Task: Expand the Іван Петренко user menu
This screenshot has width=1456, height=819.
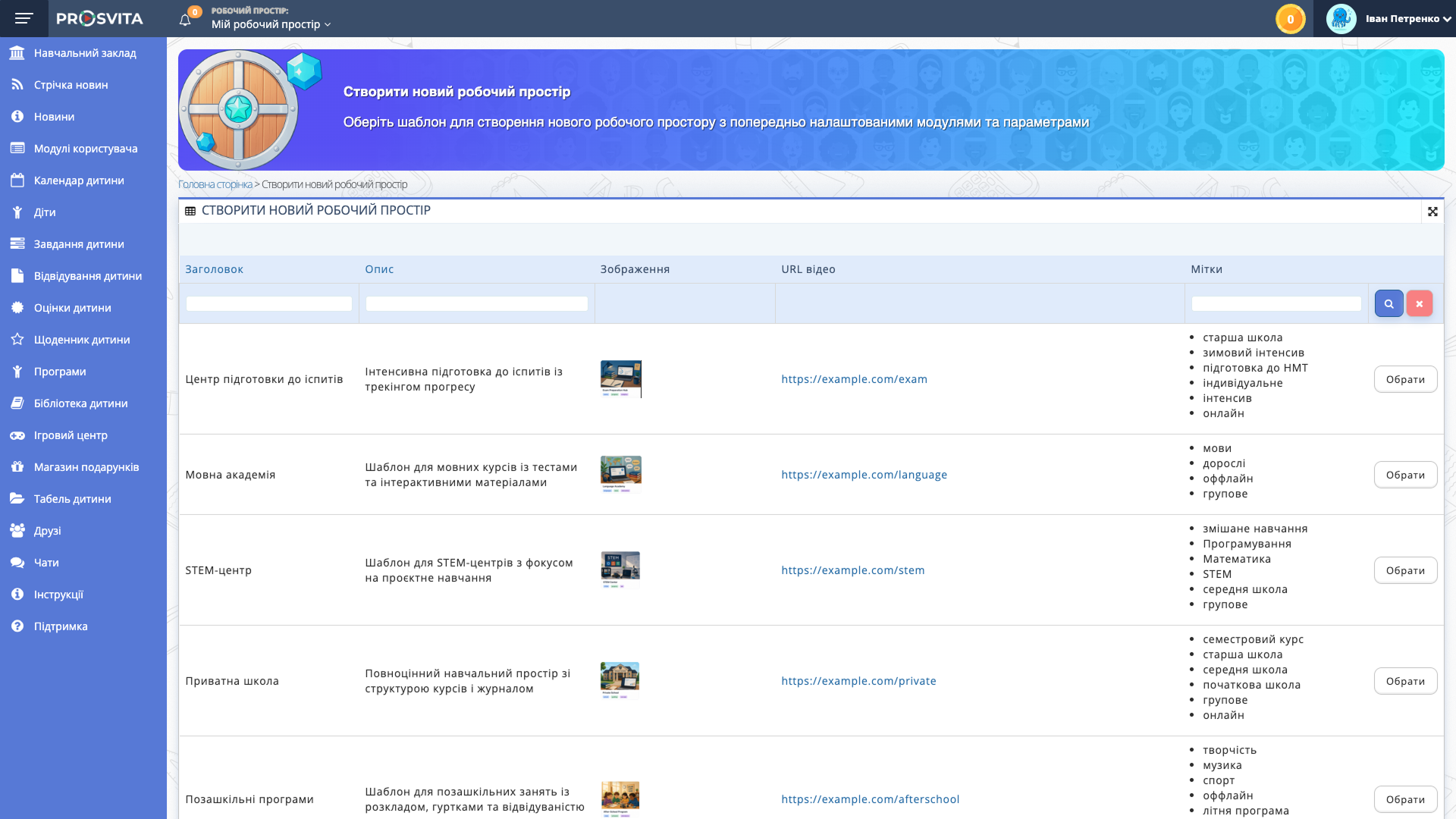Action: coord(1408,19)
